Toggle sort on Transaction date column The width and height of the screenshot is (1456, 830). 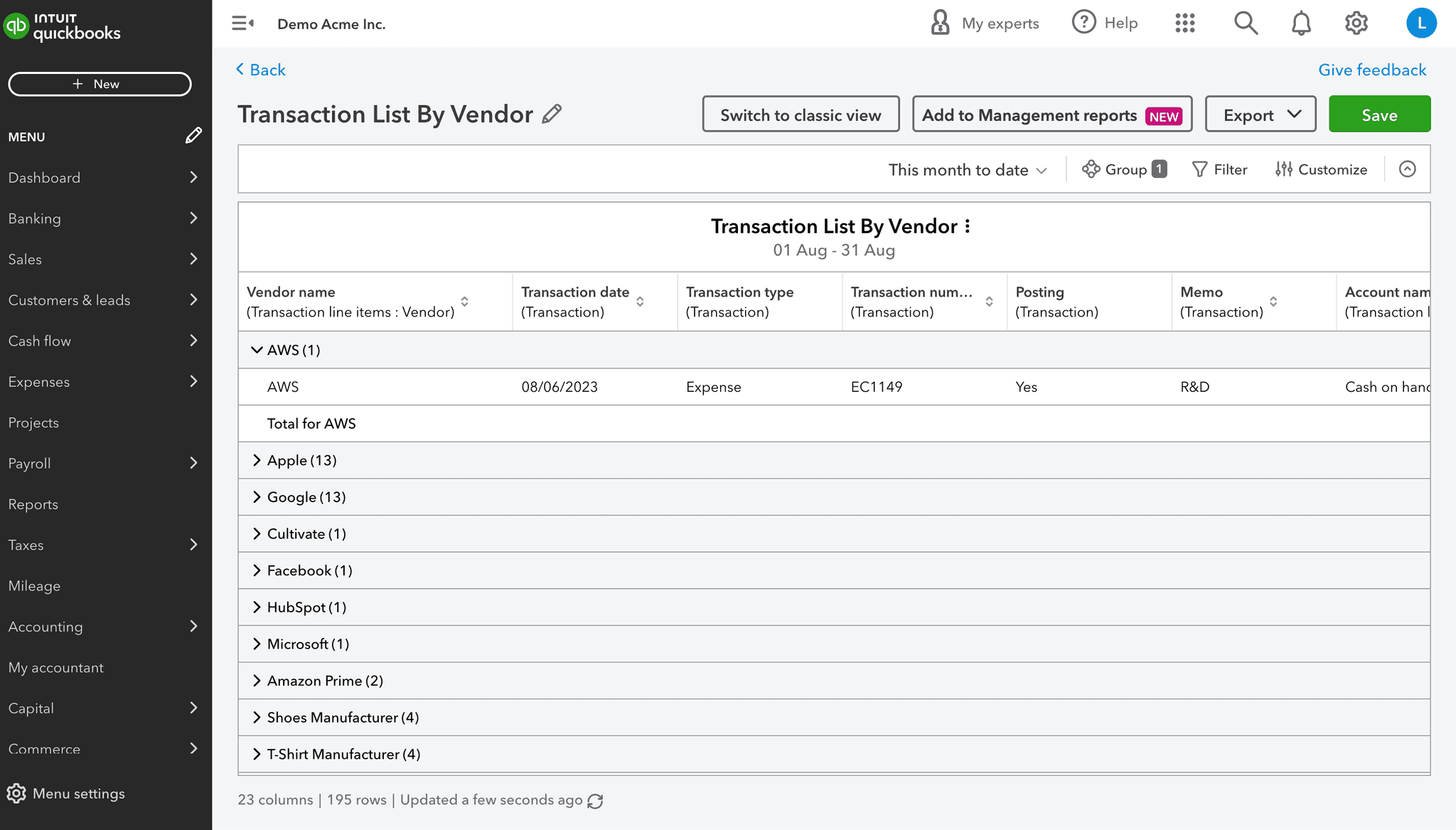point(641,301)
